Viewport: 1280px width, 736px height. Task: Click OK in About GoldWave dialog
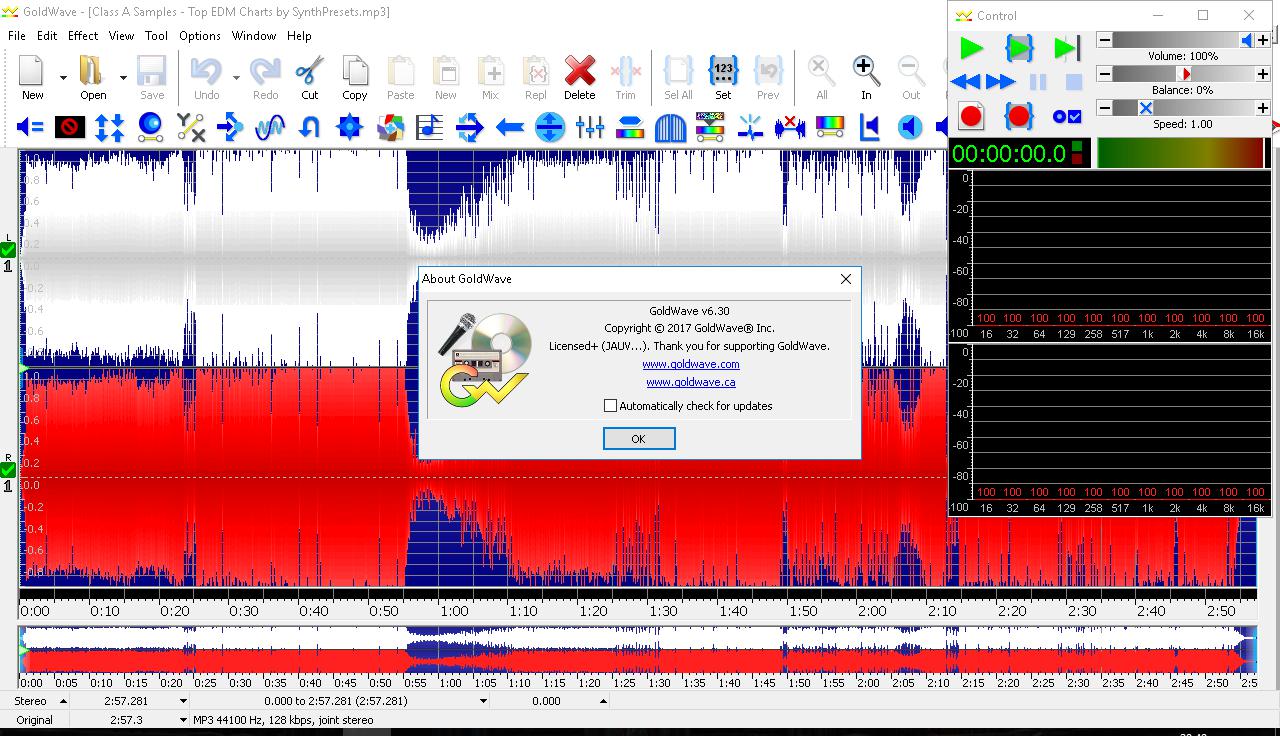(639, 439)
